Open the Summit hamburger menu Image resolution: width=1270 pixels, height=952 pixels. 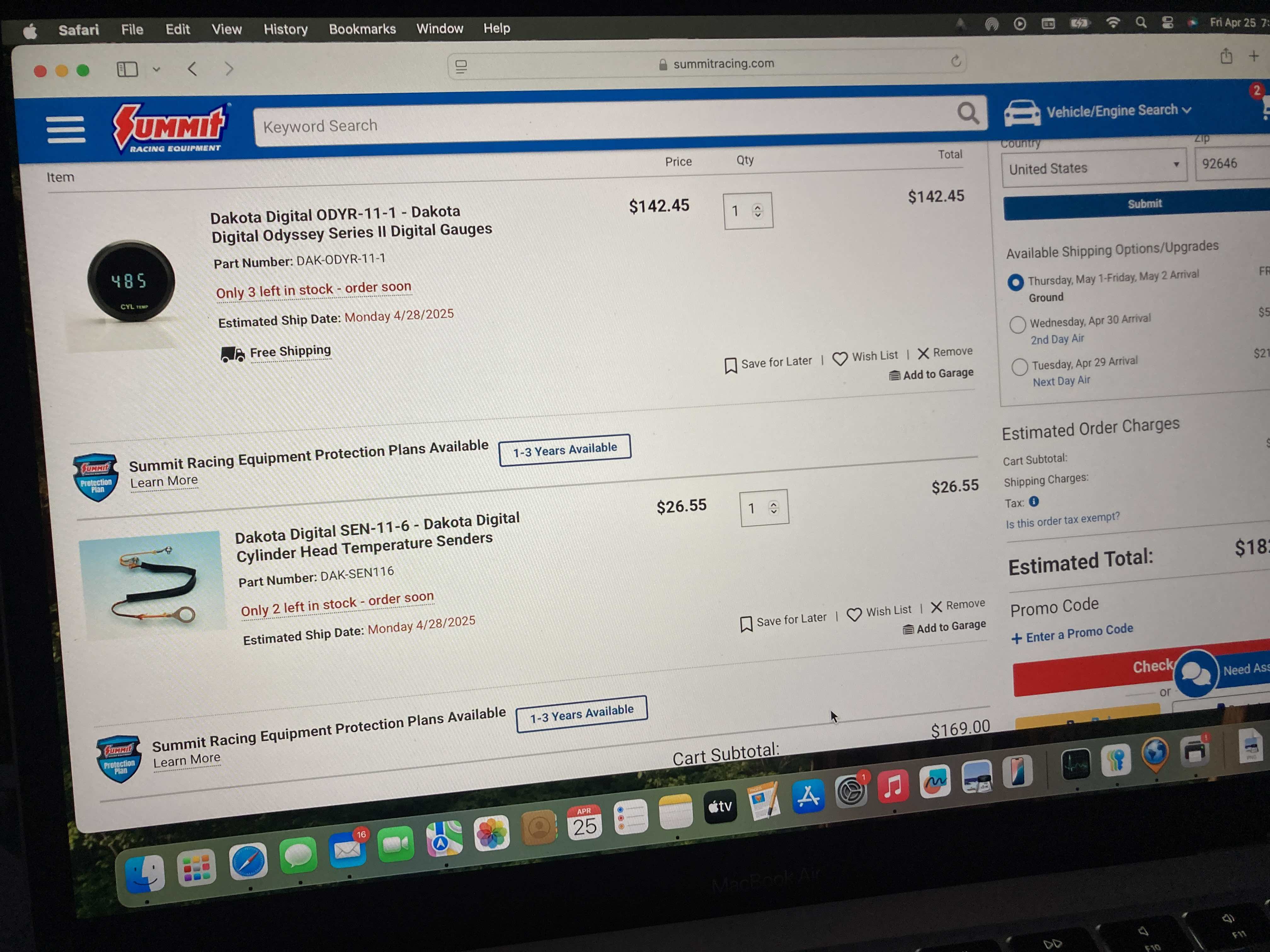click(66, 130)
